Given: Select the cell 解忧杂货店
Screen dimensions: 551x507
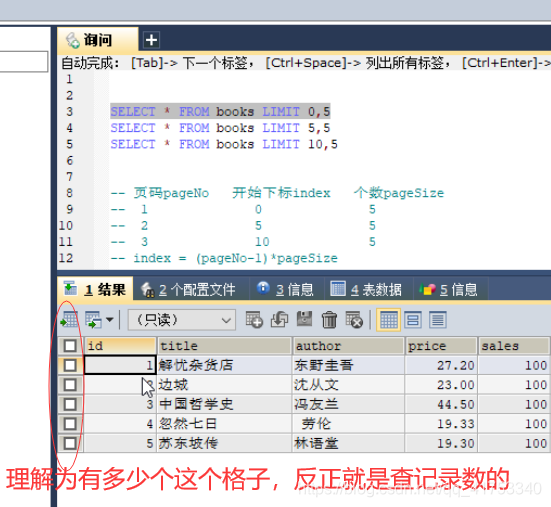Looking at the screenshot, I should [225, 365].
